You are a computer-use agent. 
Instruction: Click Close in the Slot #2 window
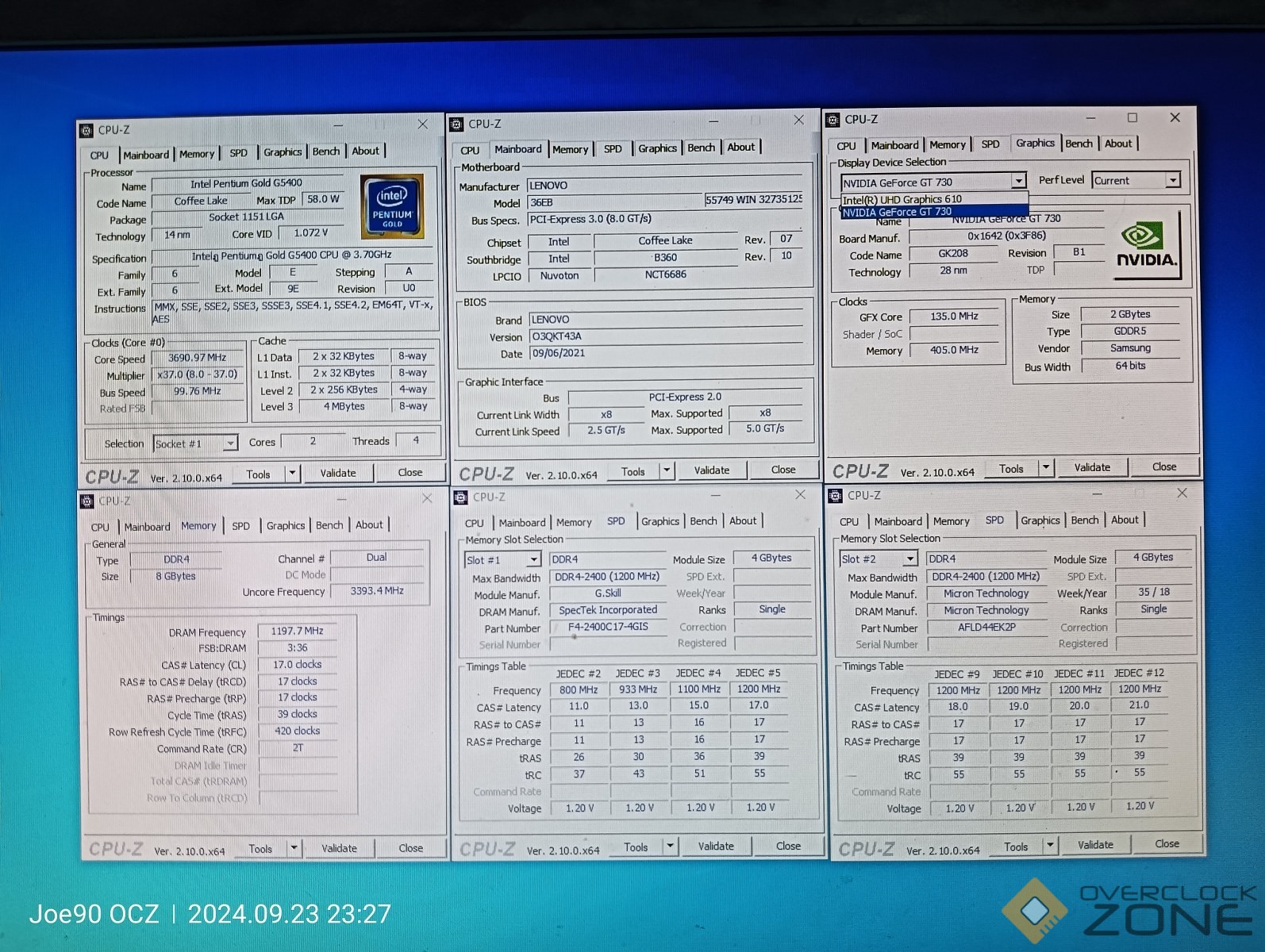coord(1167,843)
